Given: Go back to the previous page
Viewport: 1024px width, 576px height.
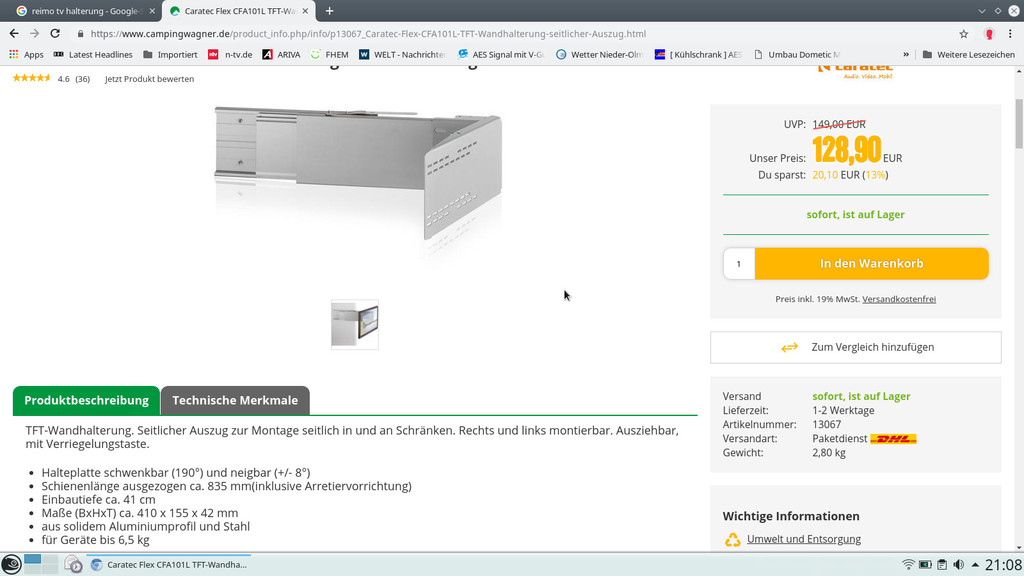Looking at the screenshot, I should [14, 33].
